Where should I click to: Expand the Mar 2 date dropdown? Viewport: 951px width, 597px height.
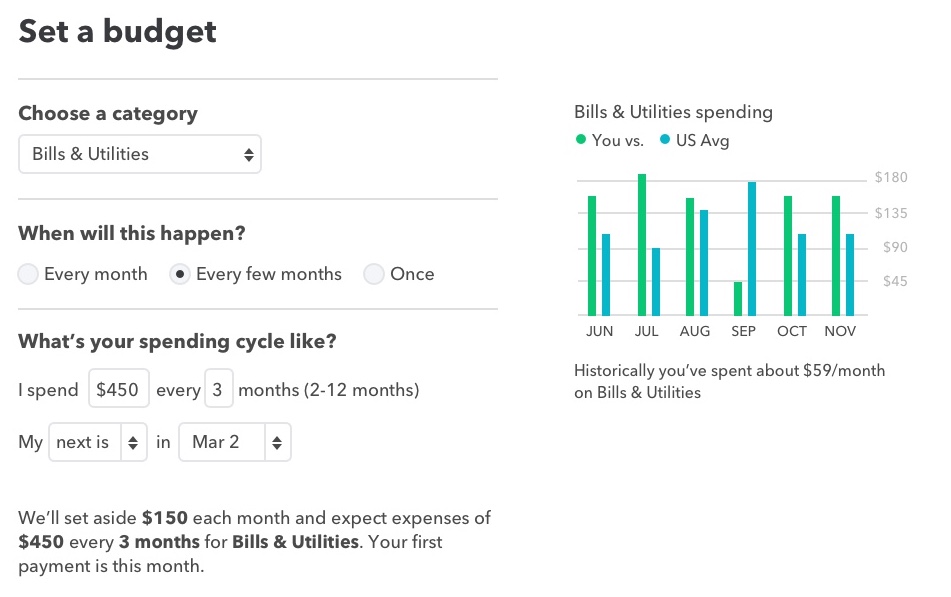[x=234, y=442]
